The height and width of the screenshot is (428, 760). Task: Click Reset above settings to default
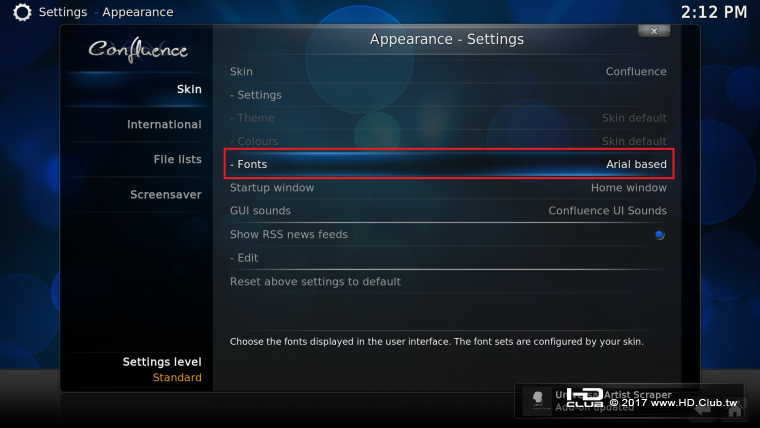coord(448,282)
